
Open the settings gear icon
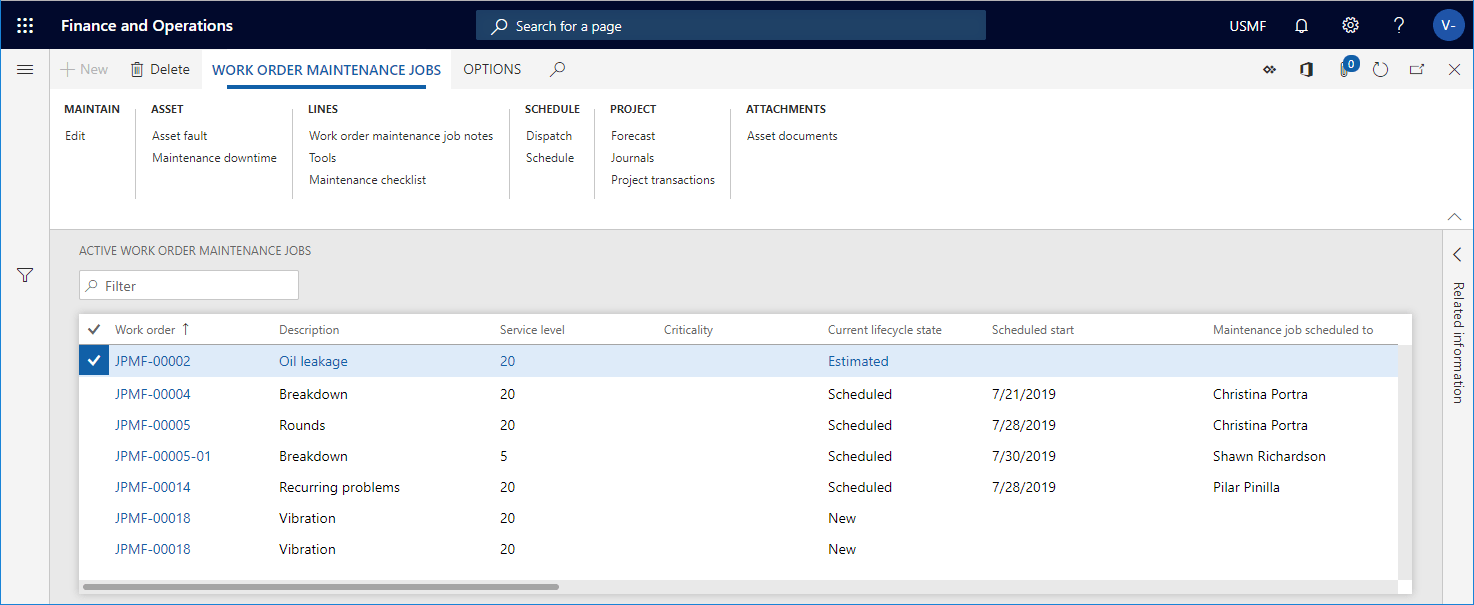pos(1350,26)
